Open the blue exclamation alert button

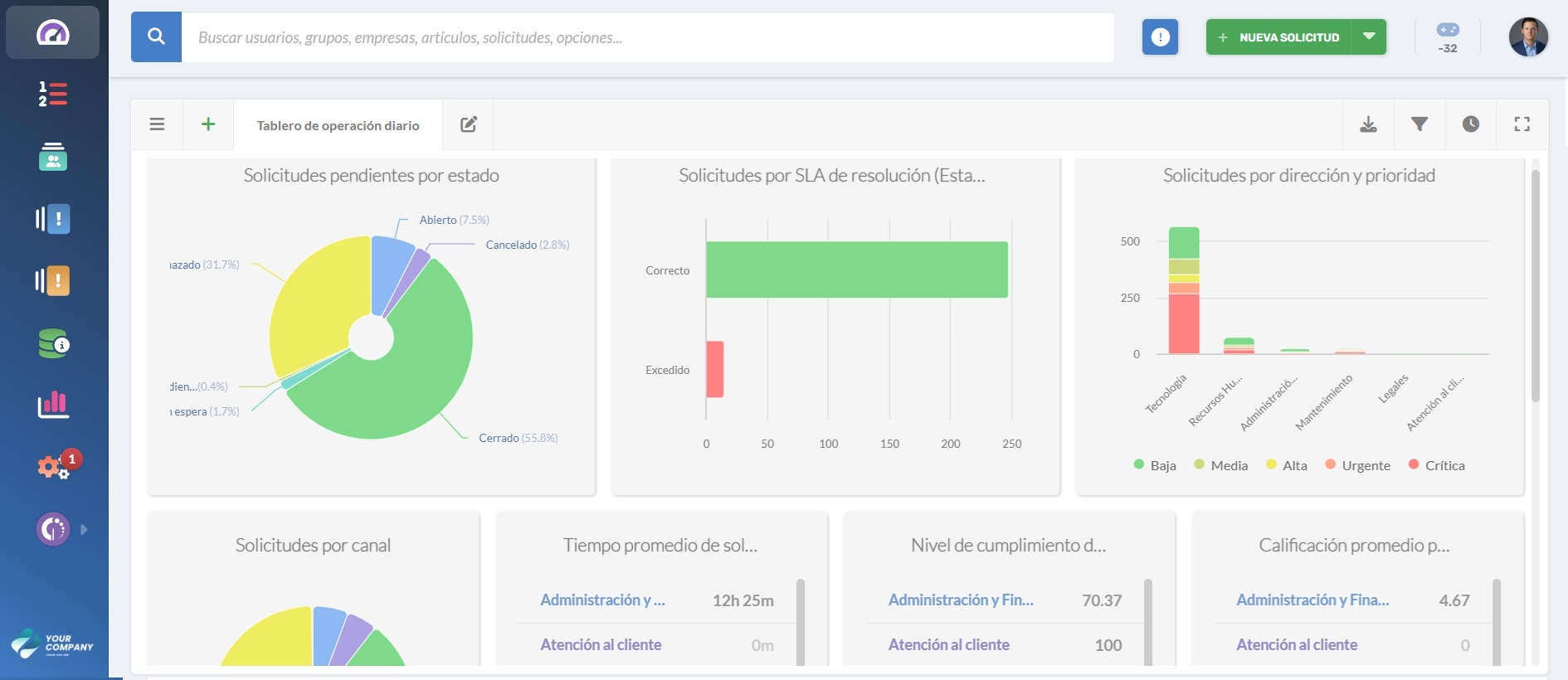[x=1160, y=37]
